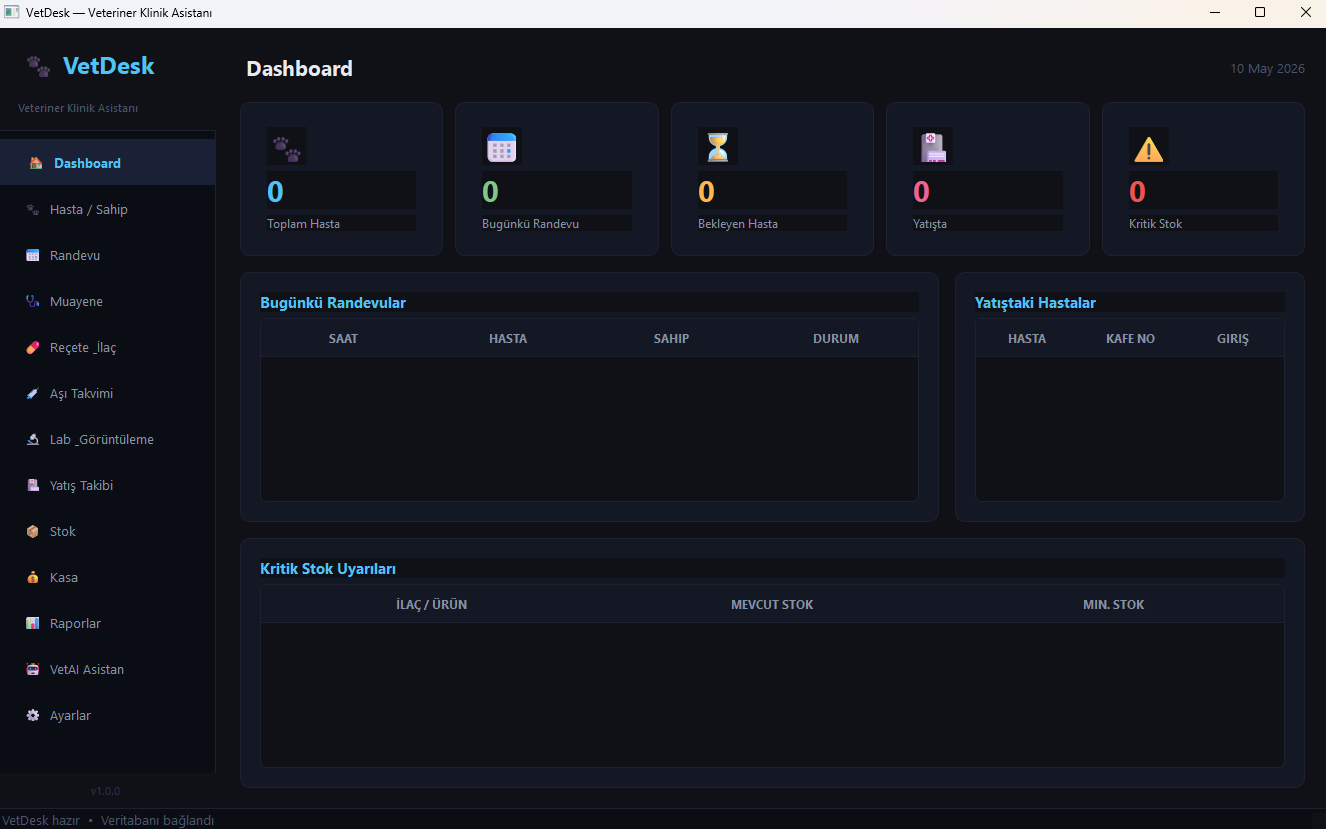The image size is (1326, 829).
Task: Click the SAAT column header
Action: pos(343,338)
